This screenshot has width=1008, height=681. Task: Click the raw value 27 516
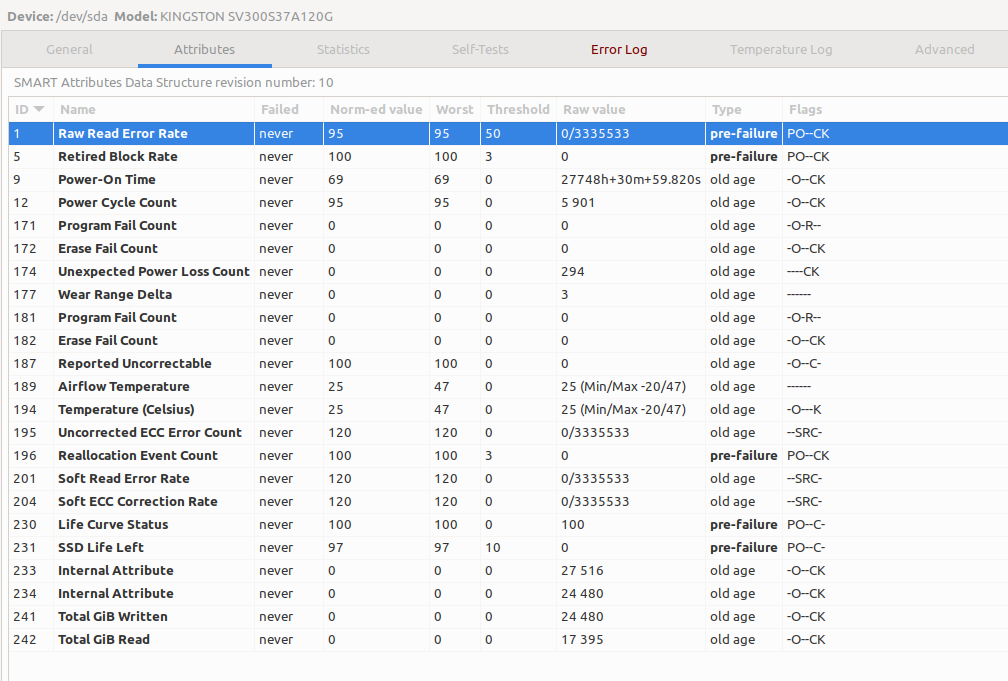click(582, 570)
